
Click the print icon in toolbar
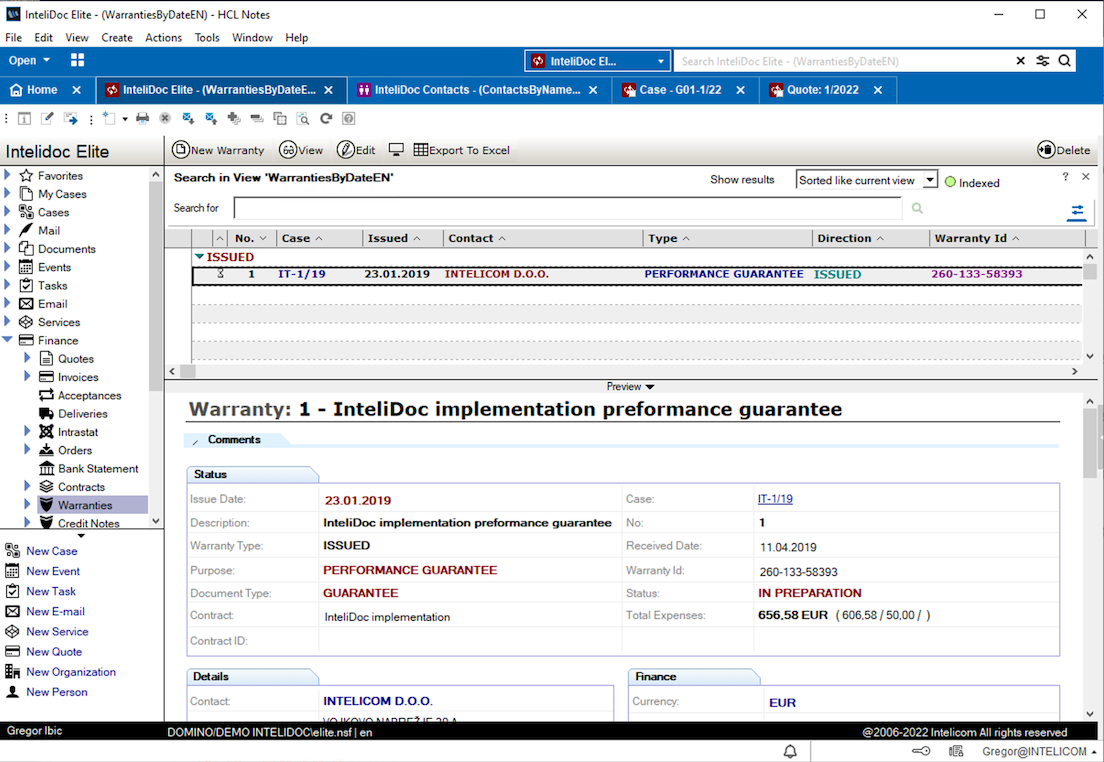[142, 118]
